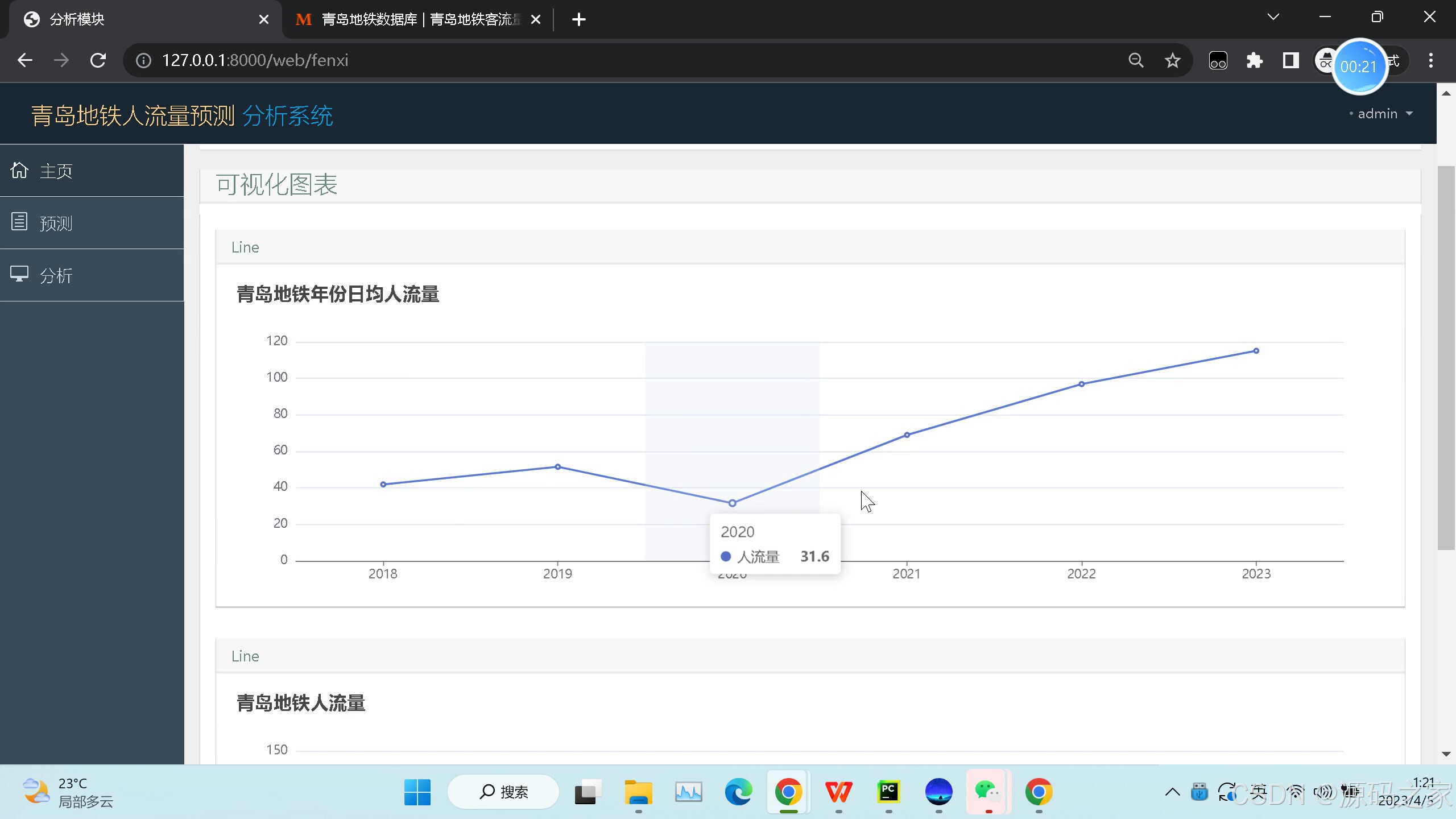Open the Chrome three-dot menu
The width and height of the screenshot is (1456, 819).
[1431, 60]
